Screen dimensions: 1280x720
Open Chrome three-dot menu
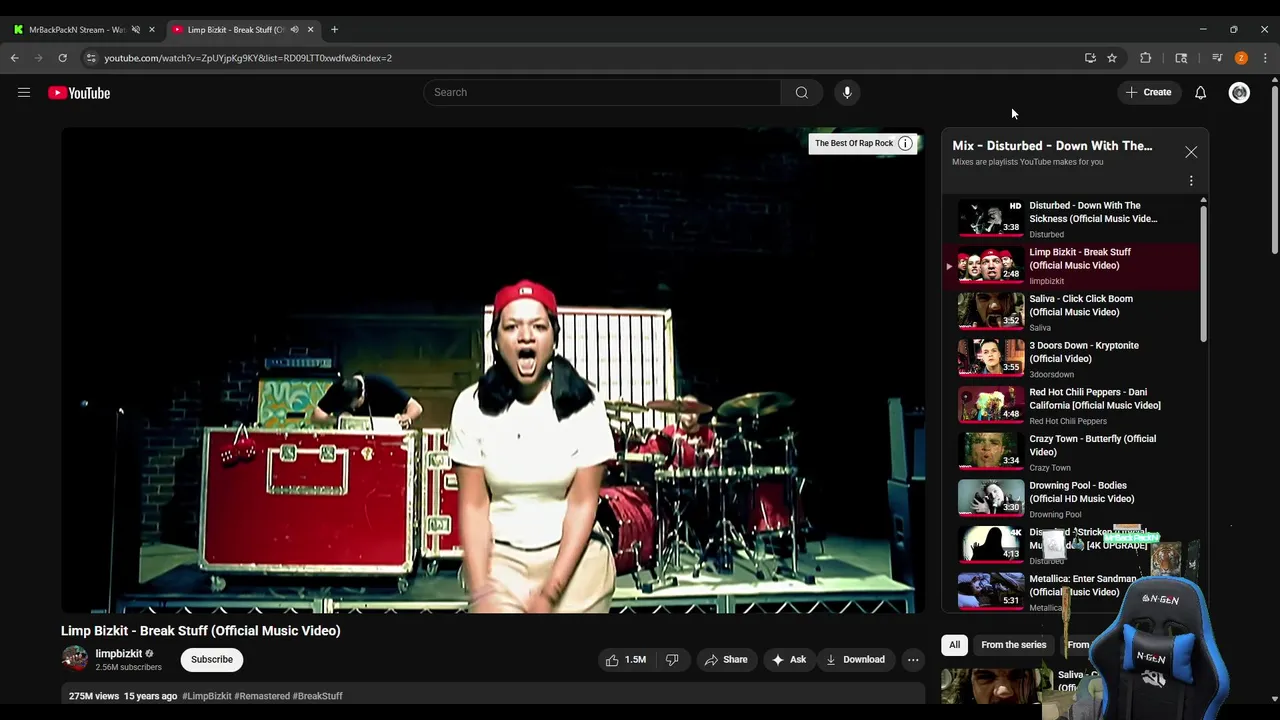(x=1265, y=58)
